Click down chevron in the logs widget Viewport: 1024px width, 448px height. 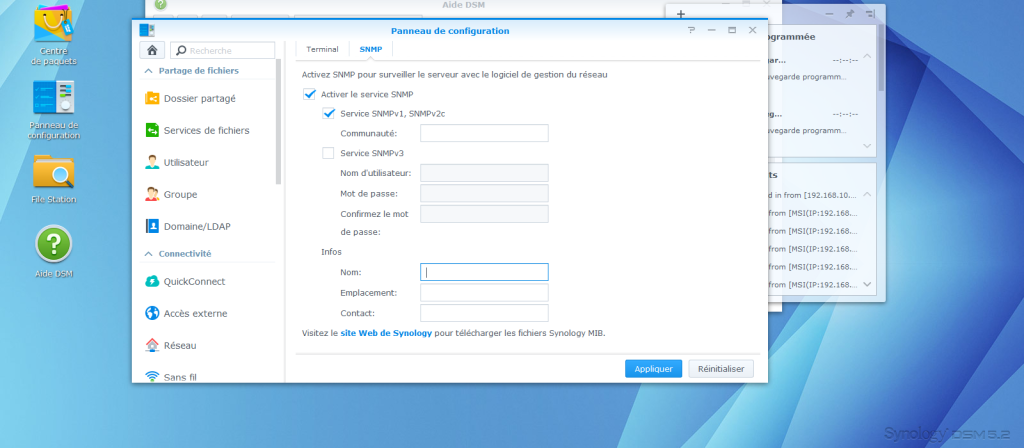click(x=867, y=284)
